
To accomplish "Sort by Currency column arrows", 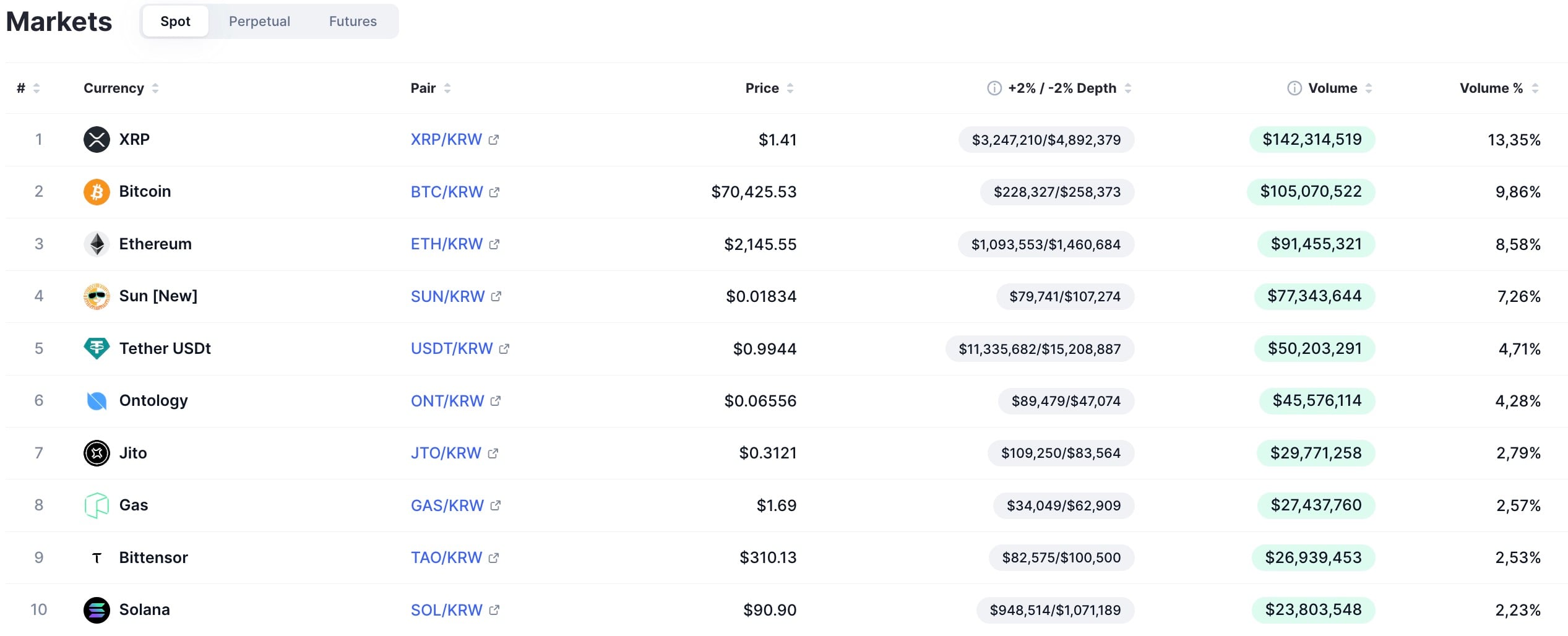I will click(x=155, y=88).
